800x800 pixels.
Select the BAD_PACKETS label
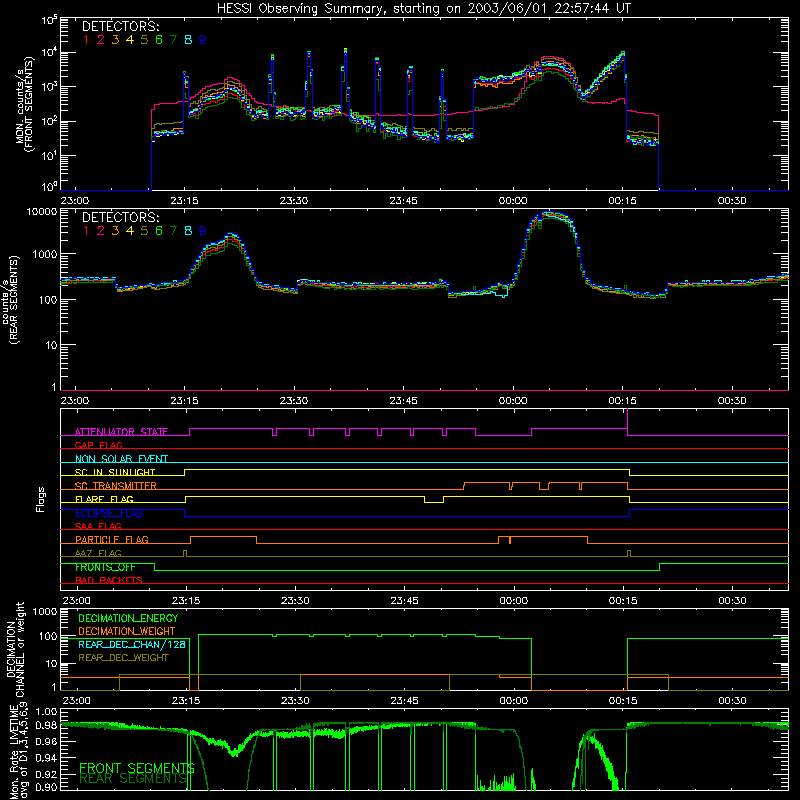109,580
